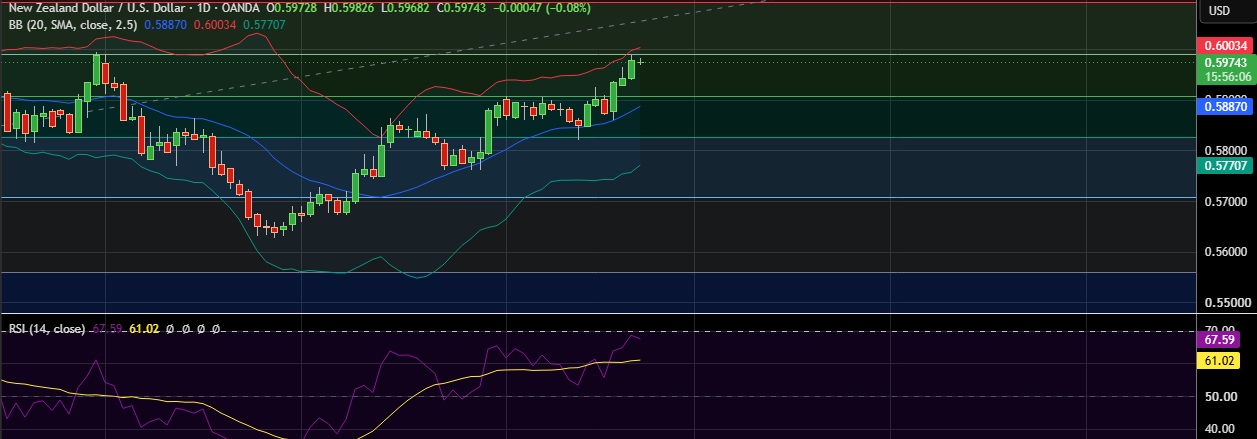Click the 50.00 RSI scale label
Image resolution: width=1257 pixels, height=439 pixels.
1222,397
